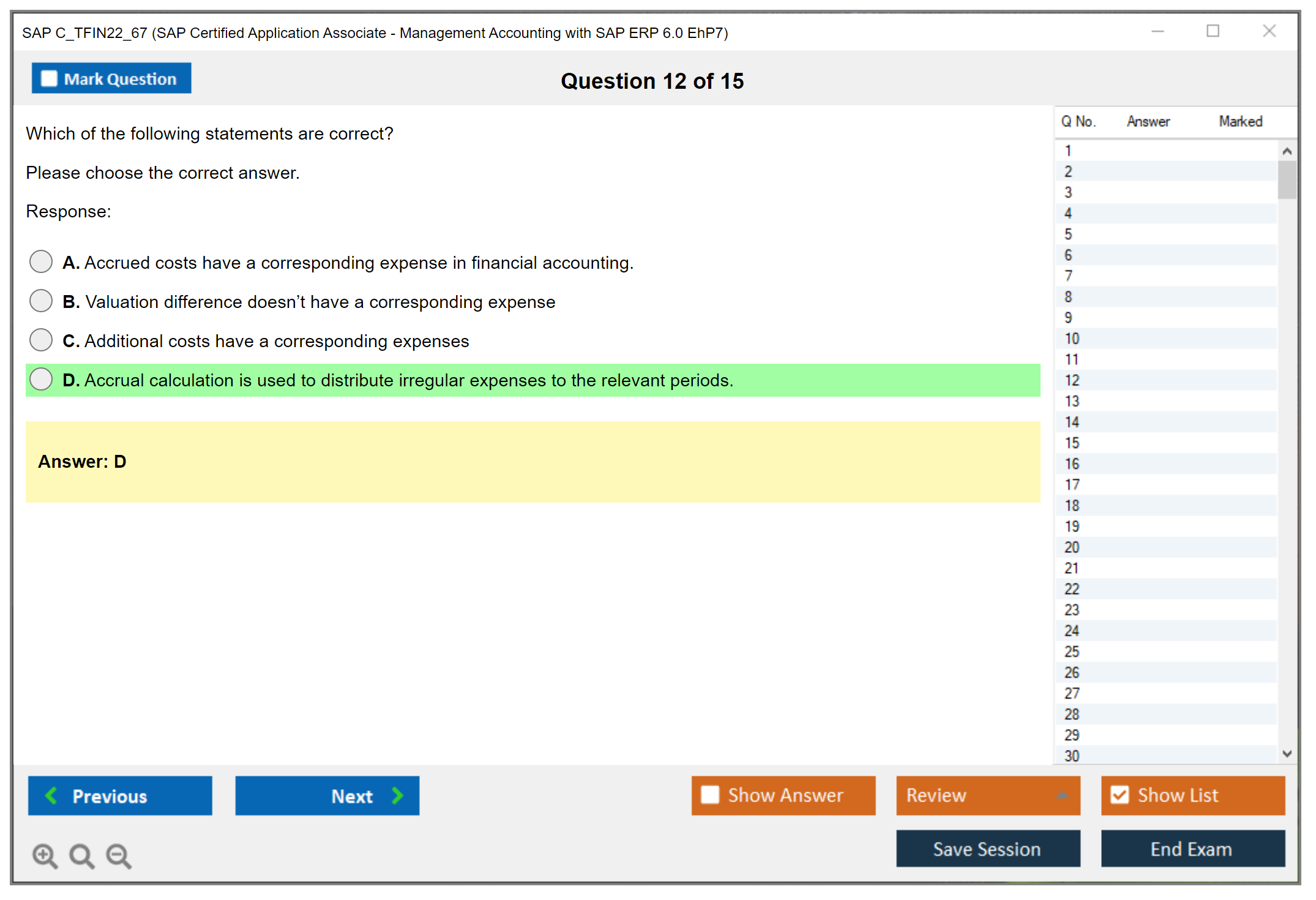Open the Review dropdown menu
This screenshot has width=1316, height=900.
(1062, 795)
